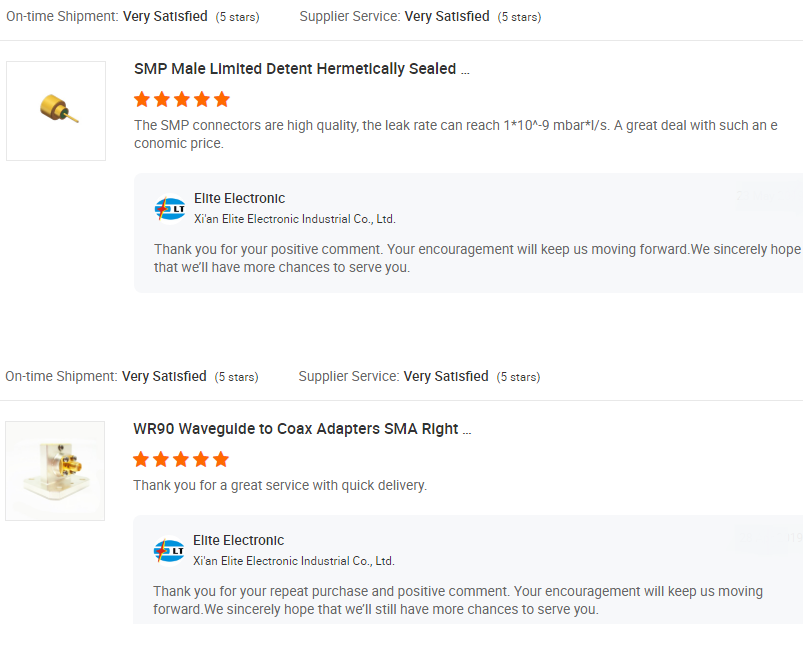Click the Elite Electronic logo in the SMP review reply
This screenshot has width=803, height=647.
170,209
